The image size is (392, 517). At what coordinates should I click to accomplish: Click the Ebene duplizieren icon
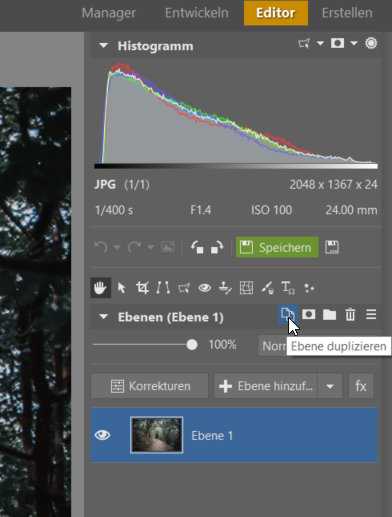click(x=288, y=314)
